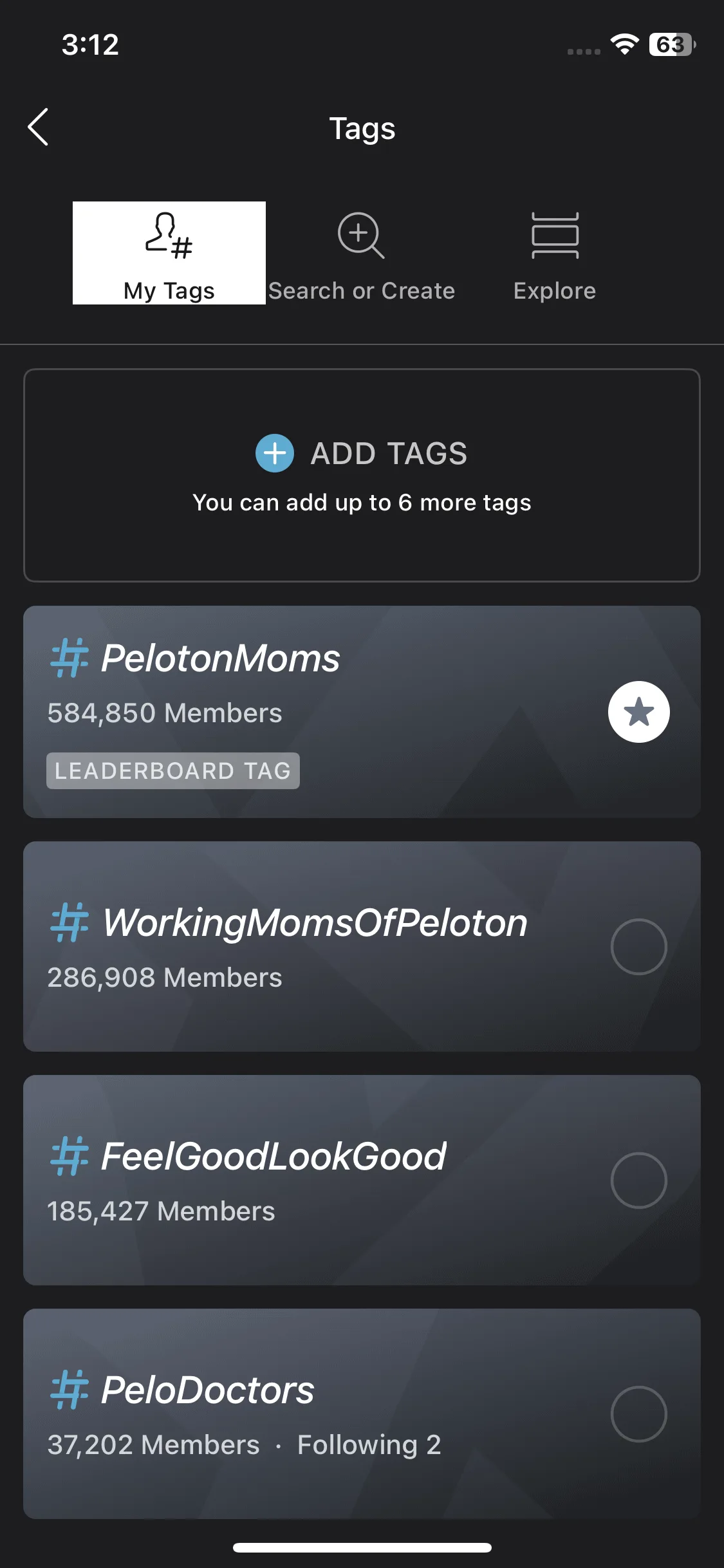Tap the back arrow icon
This screenshot has width=724, height=1568.
click(x=39, y=127)
